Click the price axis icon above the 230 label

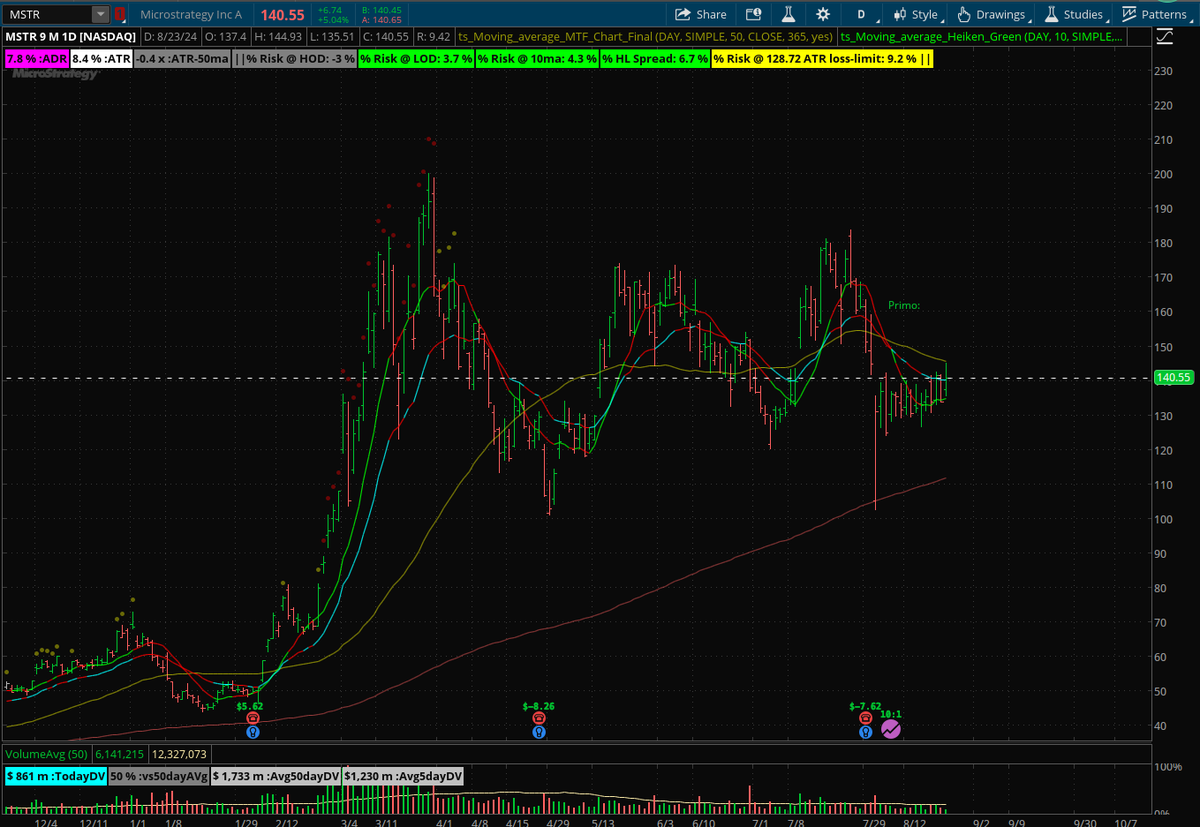coord(1164,36)
